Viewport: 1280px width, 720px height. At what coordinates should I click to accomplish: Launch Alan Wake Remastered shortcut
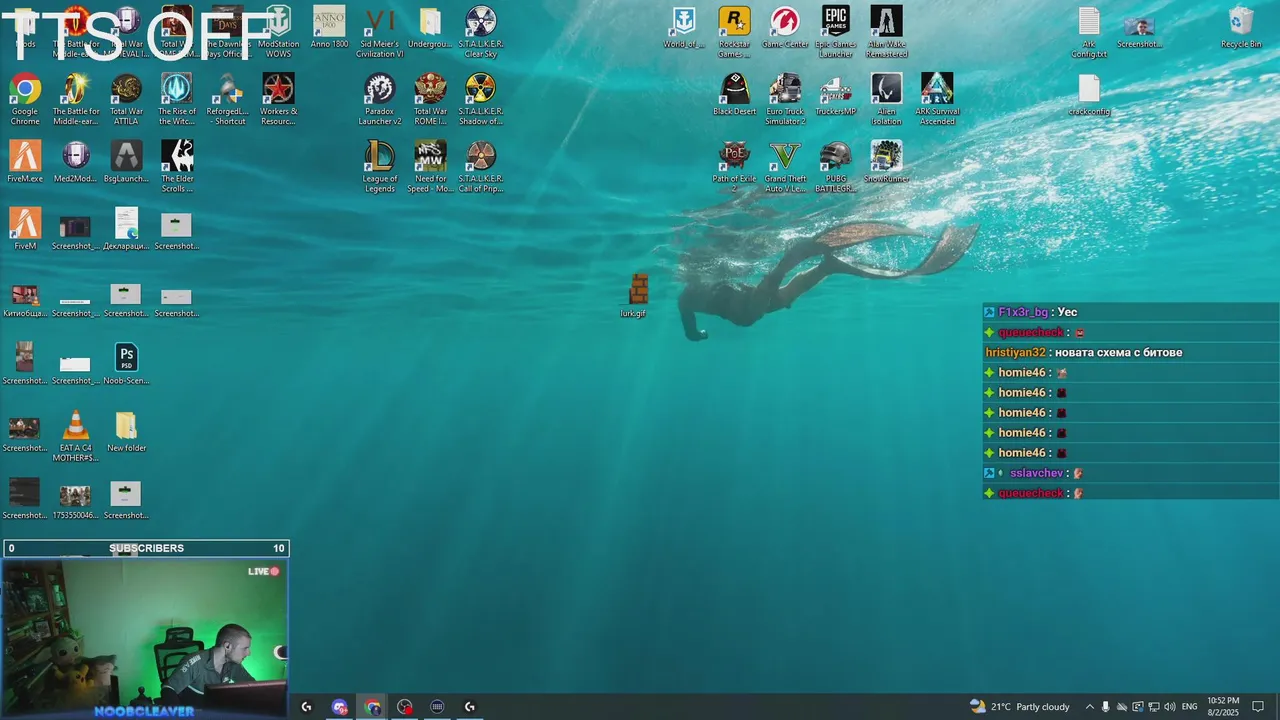pos(886,32)
